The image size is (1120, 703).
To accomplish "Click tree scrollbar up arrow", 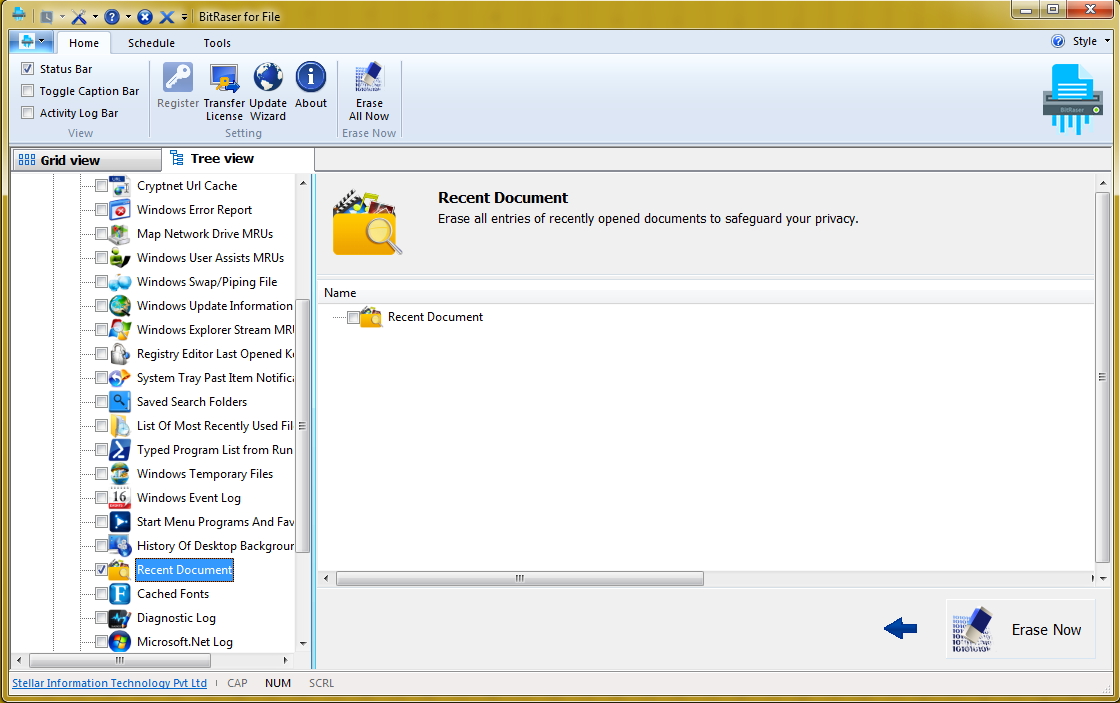I will (303, 184).
